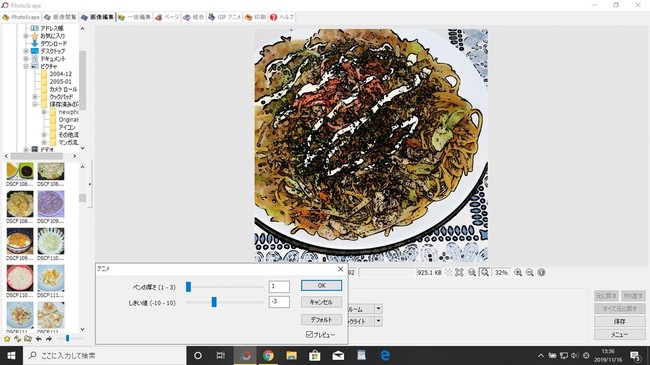This screenshot has height=365, width=650.
Task: Collapse the ピクチャ folder tree node
Action: coord(26,66)
